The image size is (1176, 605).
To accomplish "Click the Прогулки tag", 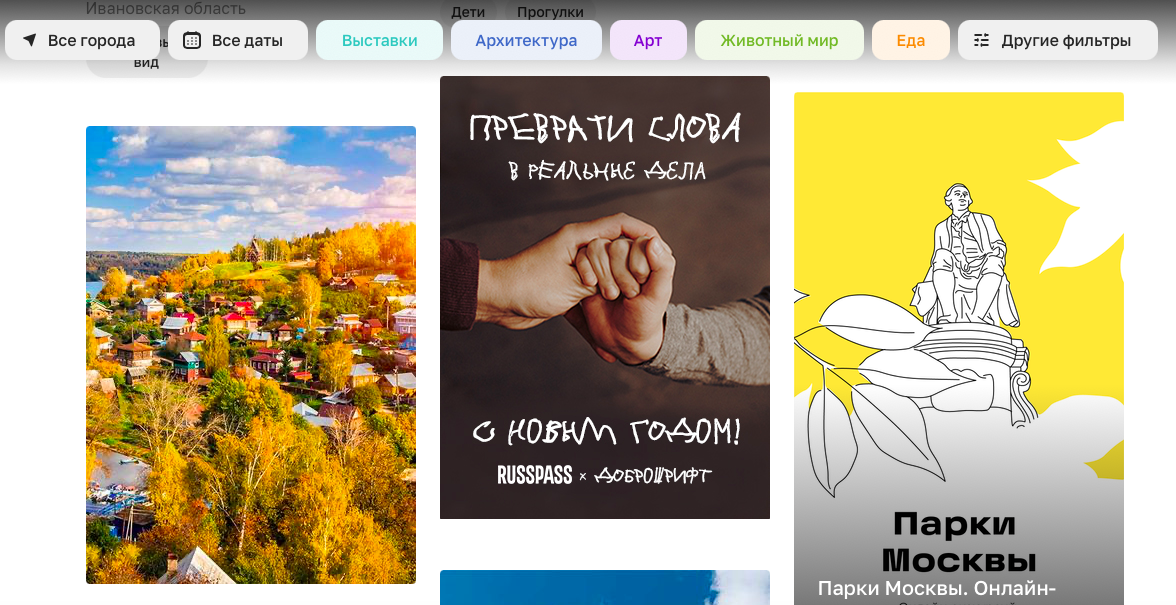I will point(550,12).
